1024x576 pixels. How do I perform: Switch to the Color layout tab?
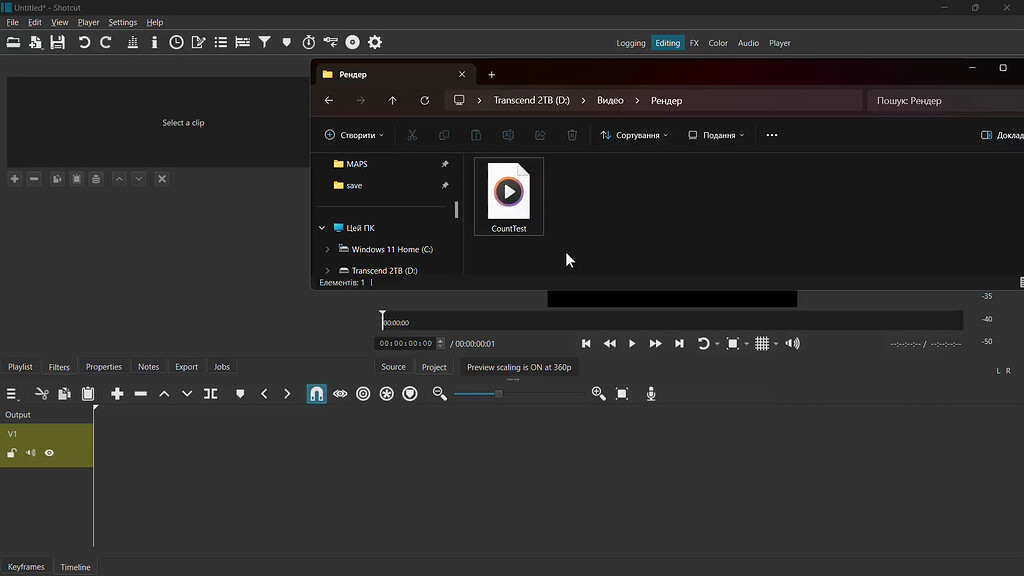point(717,43)
